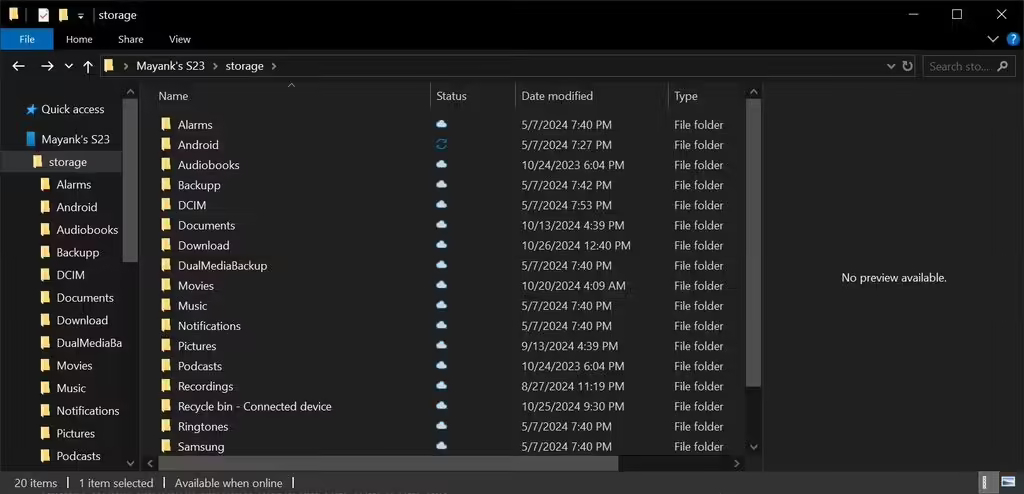
Task: Switch to the Home ribbon tab
Action: pos(79,39)
